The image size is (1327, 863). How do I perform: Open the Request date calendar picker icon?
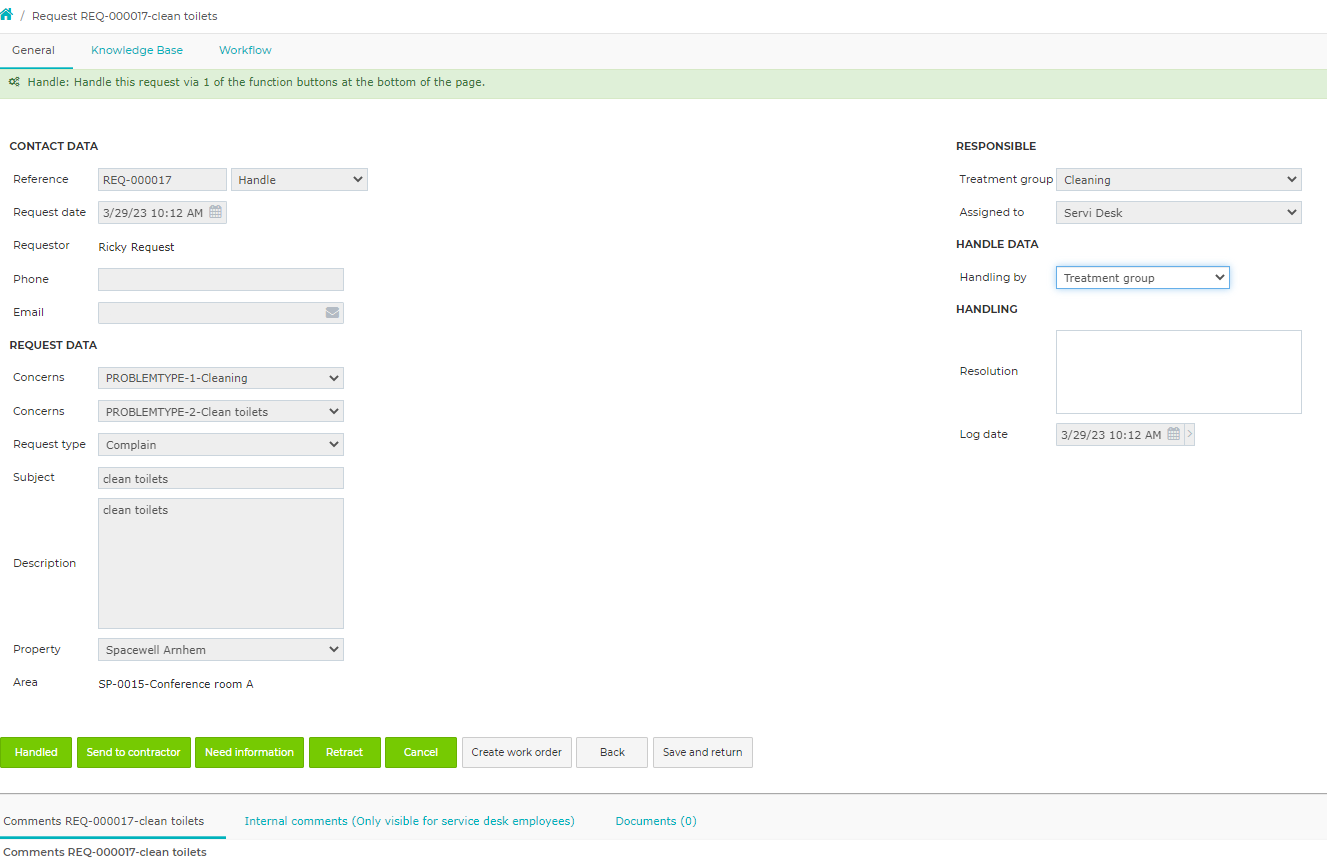[x=215, y=212]
